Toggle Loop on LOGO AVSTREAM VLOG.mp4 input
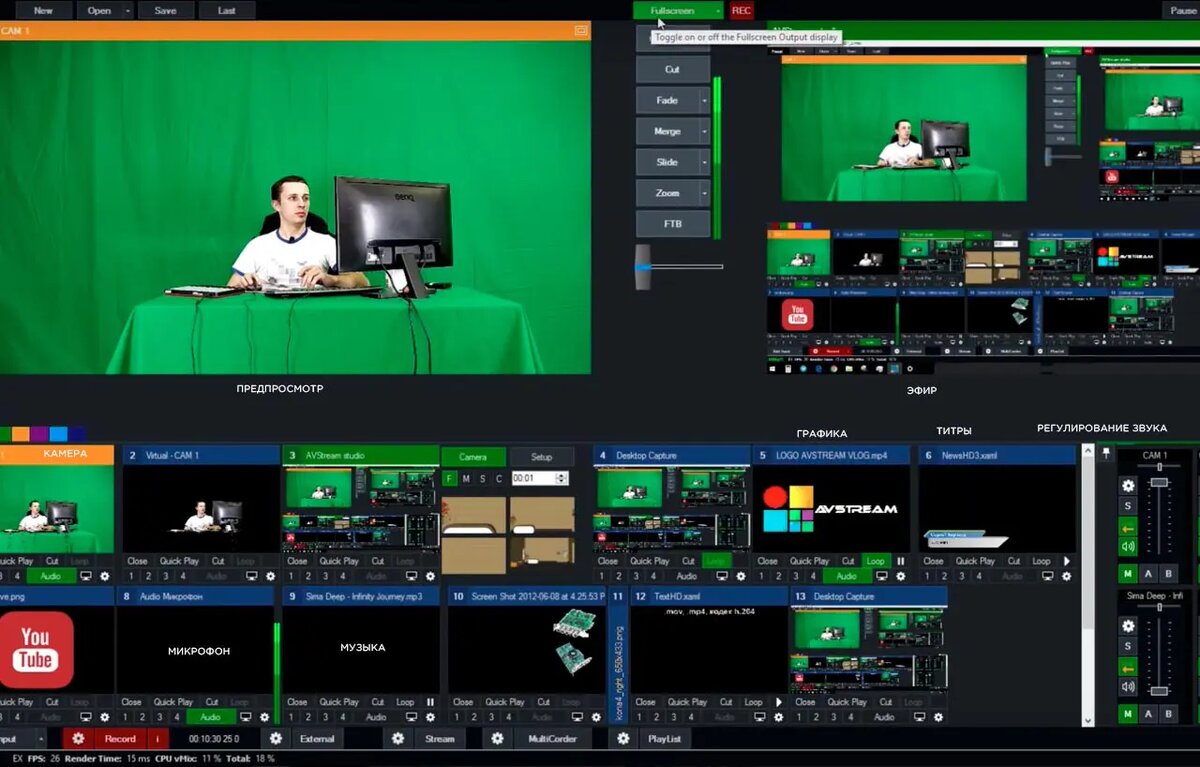1200x767 pixels. (876, 561)
